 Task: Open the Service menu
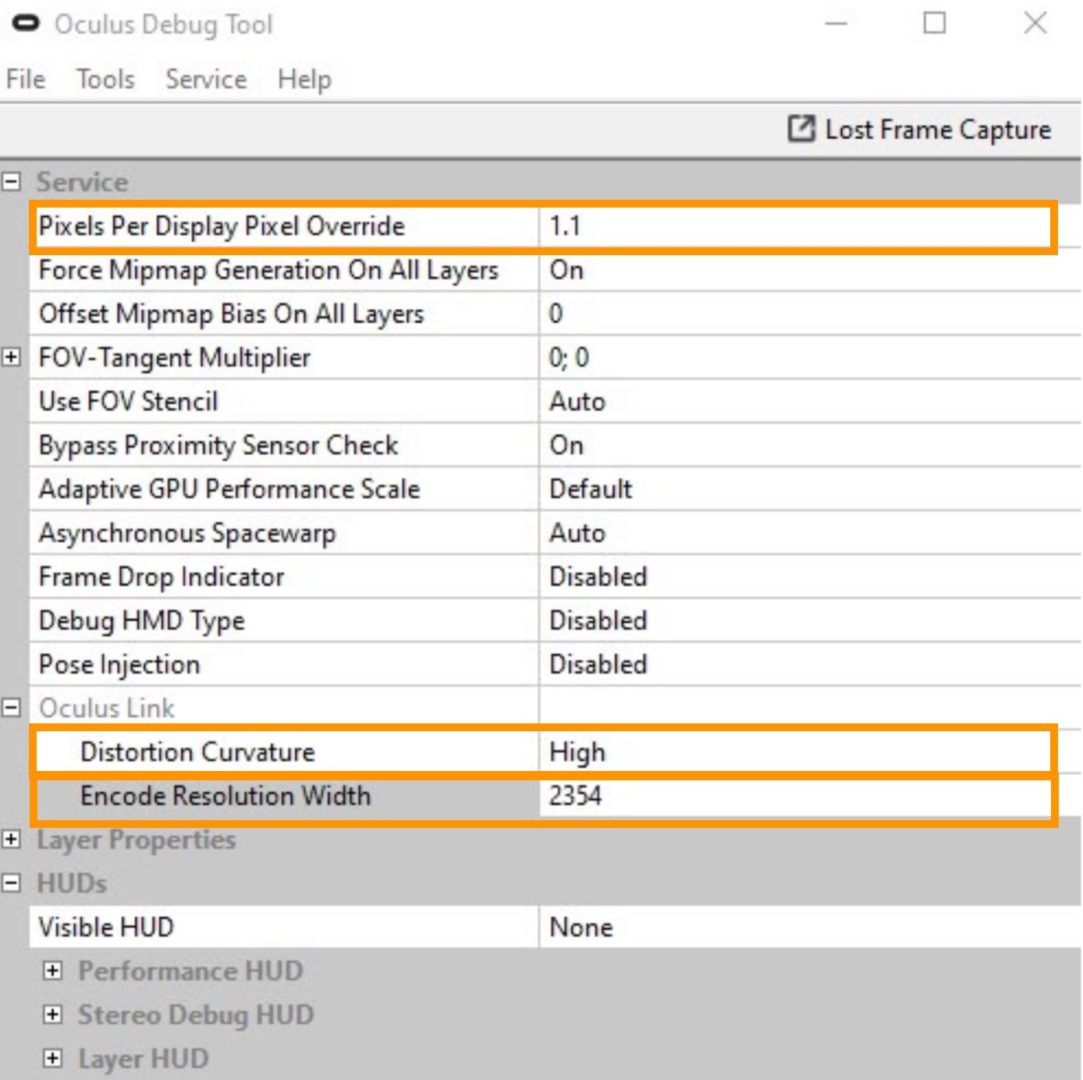[206, 79]
